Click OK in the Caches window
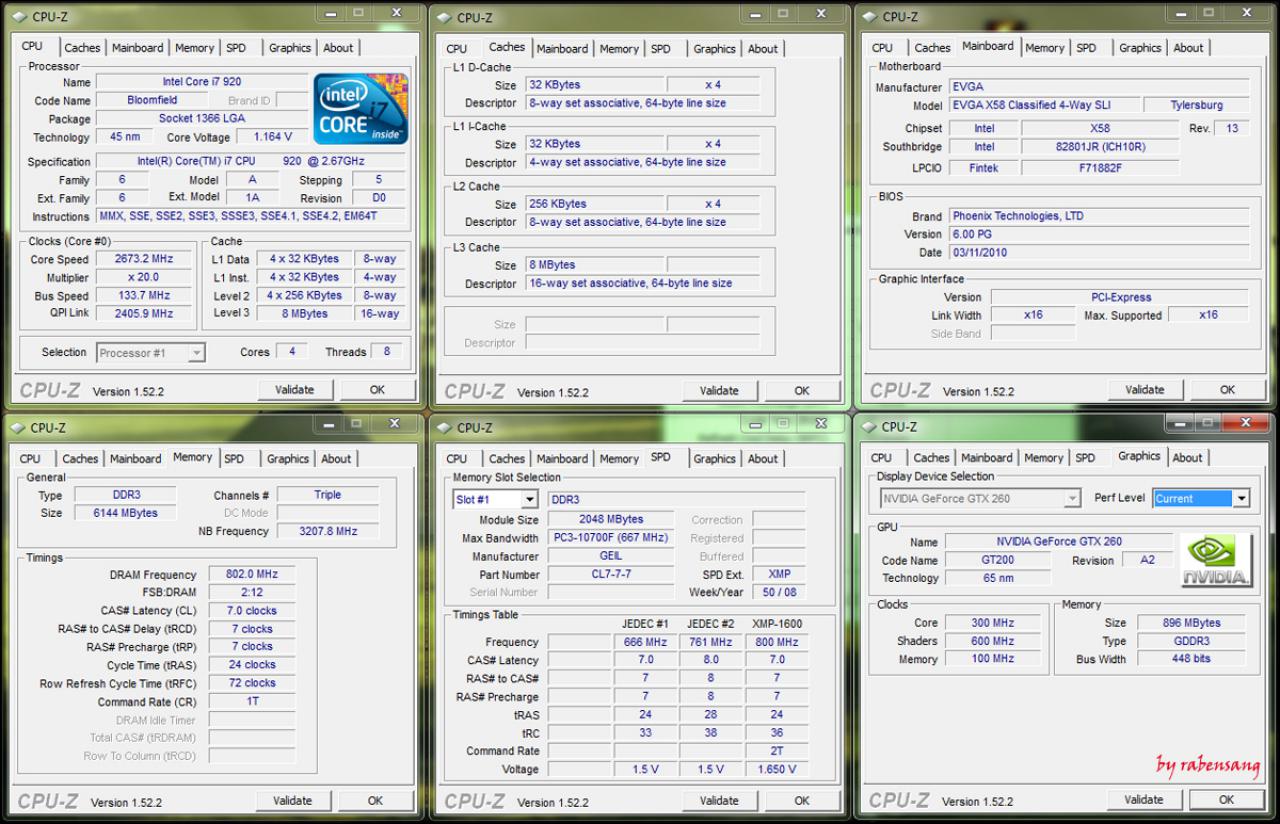 802,391
